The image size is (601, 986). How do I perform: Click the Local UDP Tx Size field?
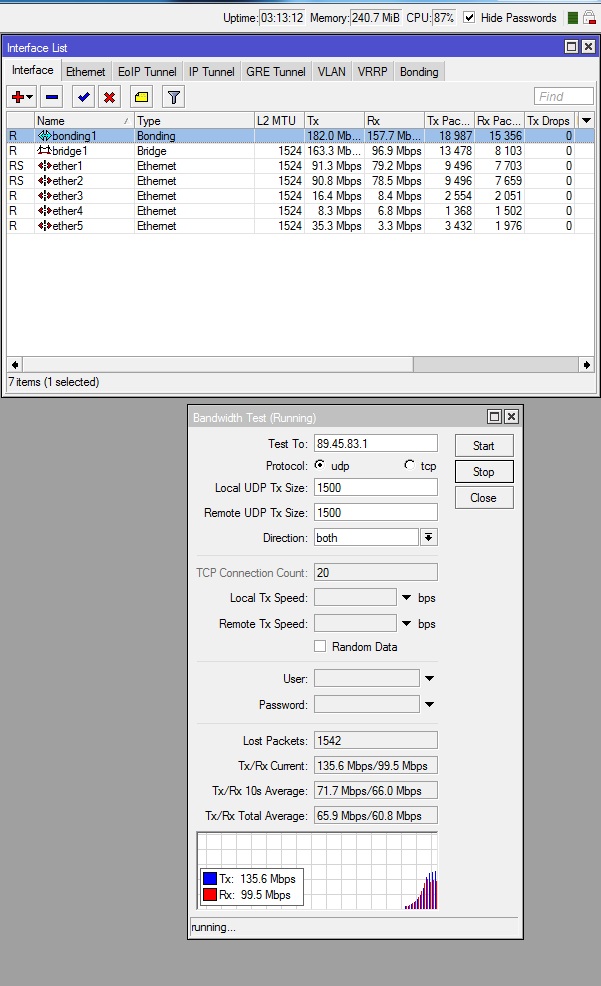[x=375, y=487]
